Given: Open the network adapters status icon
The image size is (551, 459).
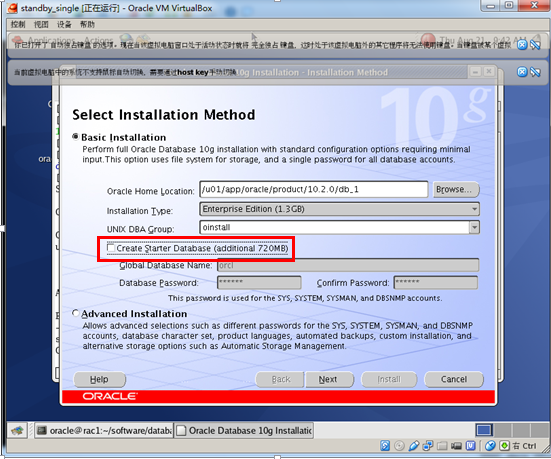Looking at the screenshot, I should pyautogui.click(x=428, y=446).
